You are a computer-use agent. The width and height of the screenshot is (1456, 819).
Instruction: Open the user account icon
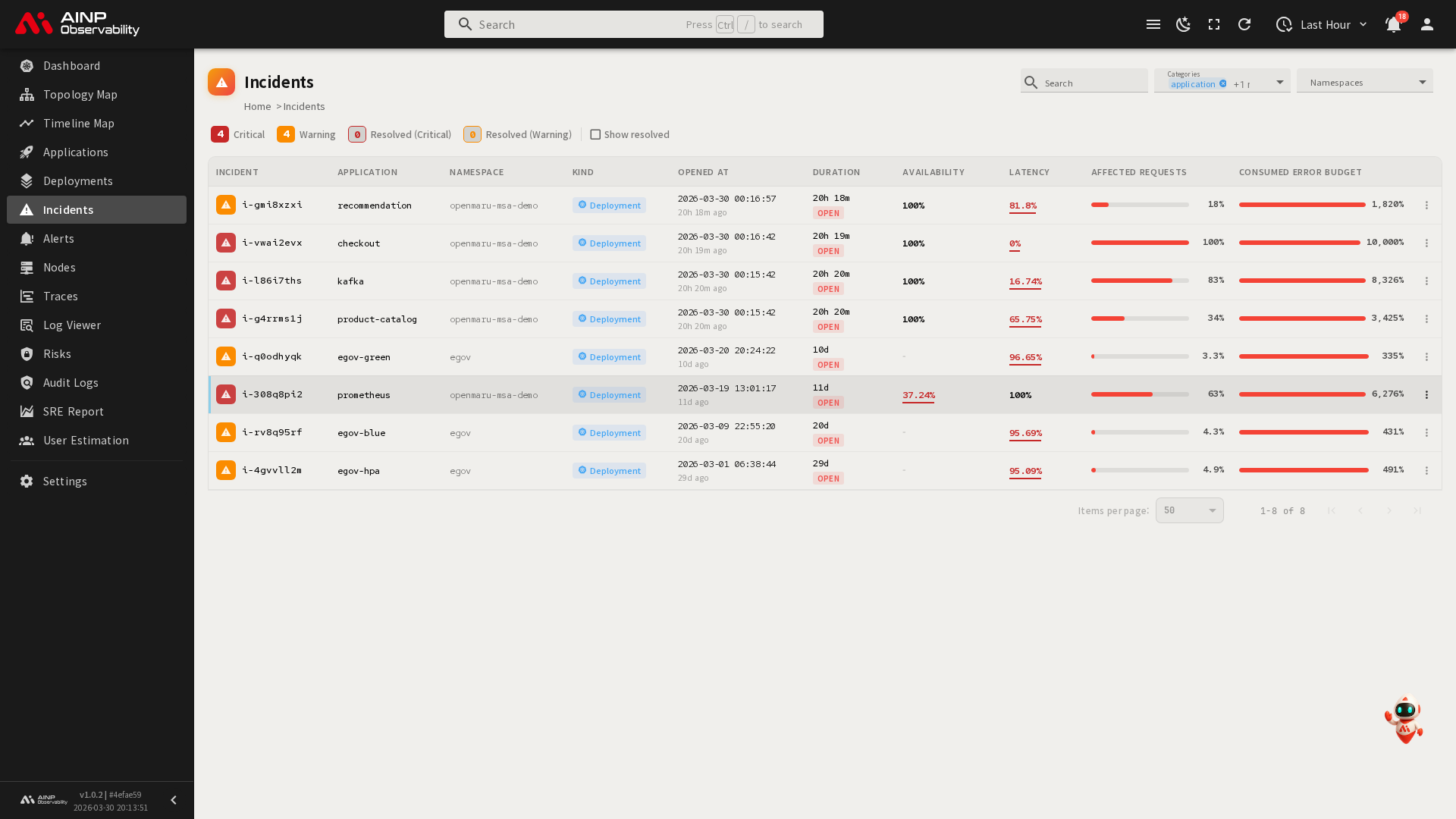click(1426, 24)
